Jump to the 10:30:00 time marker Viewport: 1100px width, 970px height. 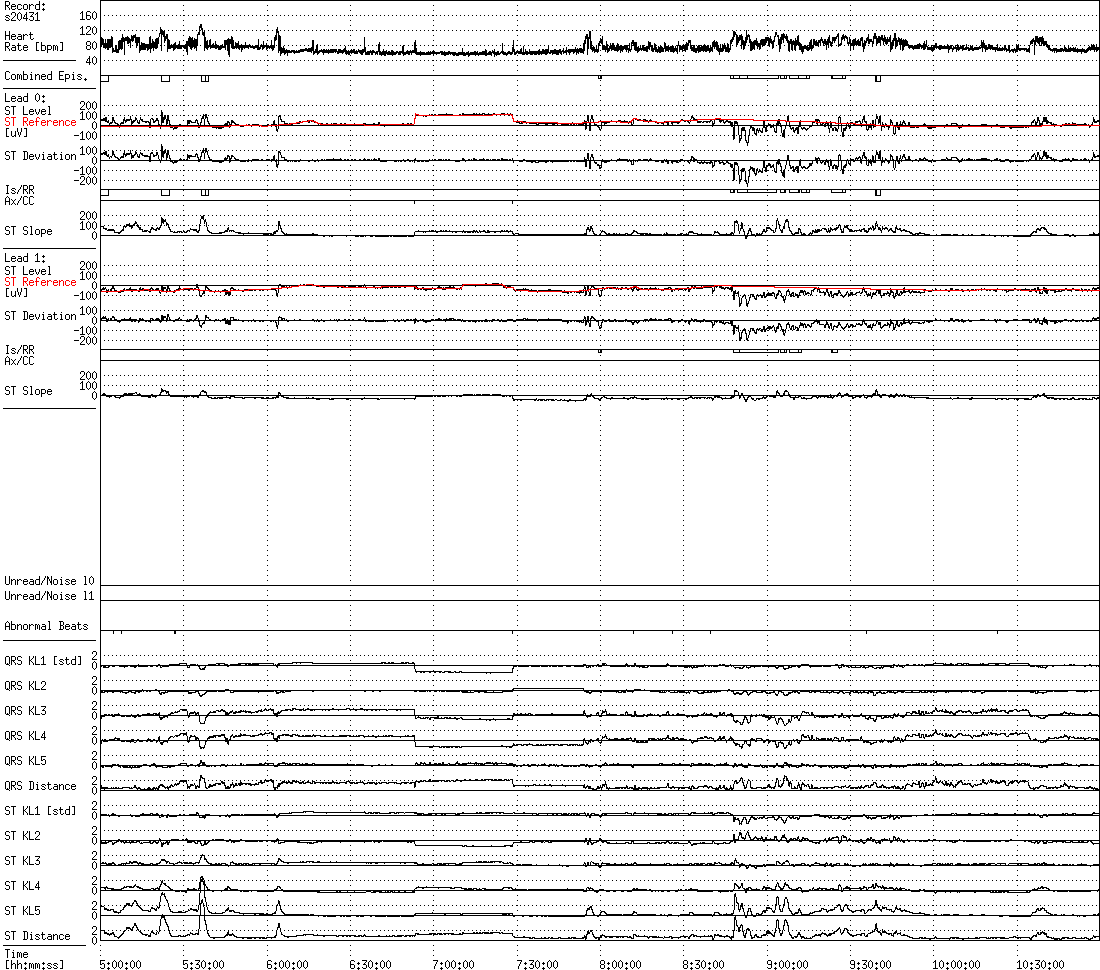[1036, 964]
